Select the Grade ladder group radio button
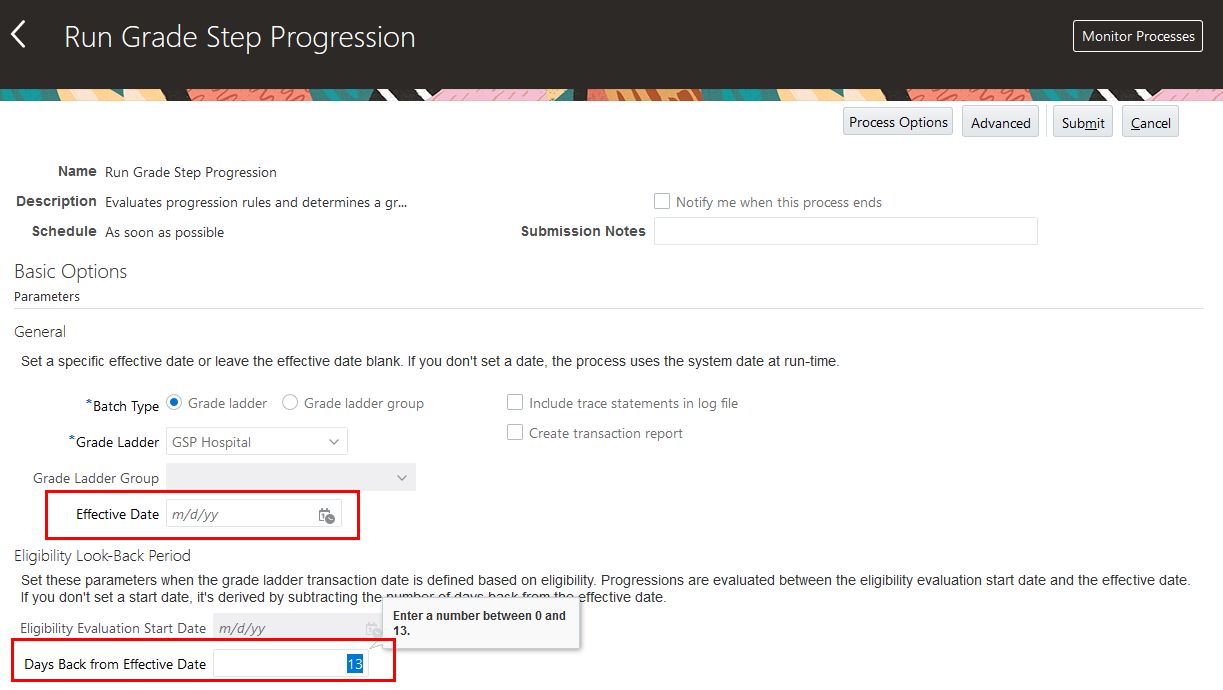1223x690 pixels. pyautogui.click(x=290, y=403)
